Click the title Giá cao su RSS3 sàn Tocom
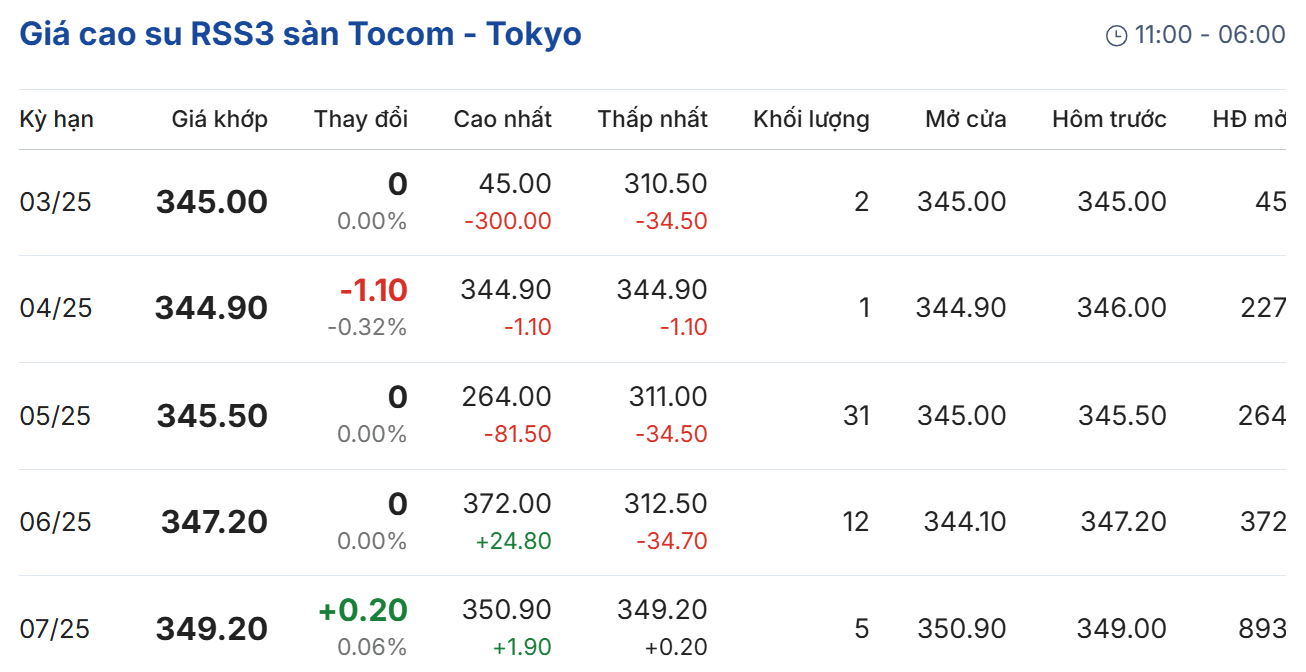Screen dimensions: 1306x672 tap(300, 34)
